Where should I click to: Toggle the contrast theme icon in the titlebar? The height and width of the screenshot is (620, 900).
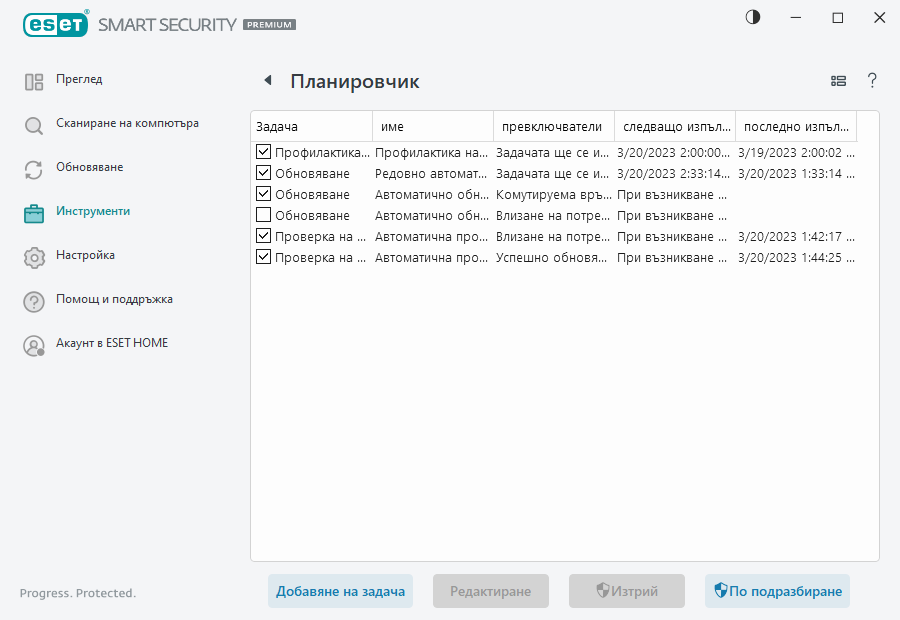click(x=751, y=16)
